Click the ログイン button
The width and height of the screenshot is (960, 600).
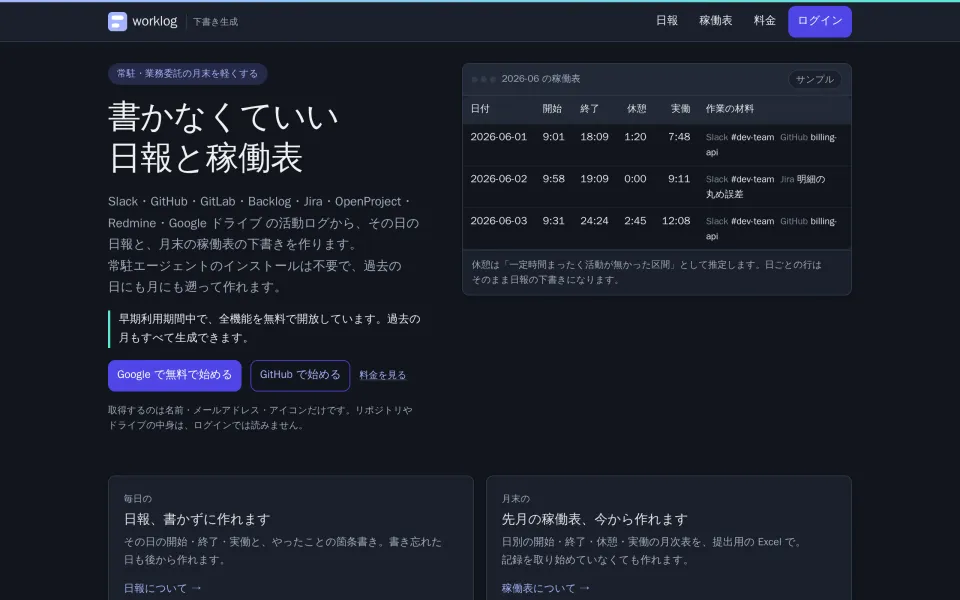click(820, 21)
